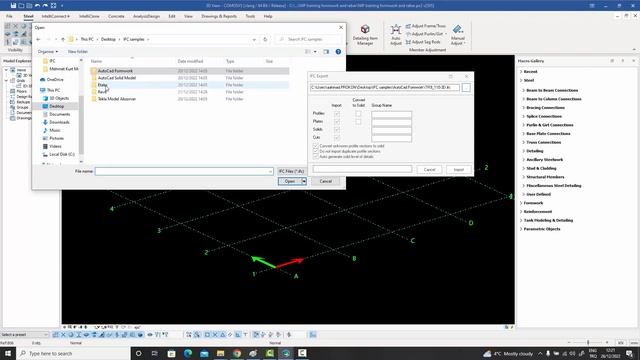Image resolution: width=640 pixels, height=360 pixels.
Task: Open the Organize dropdown menu
Action: [x=48, y=51]
